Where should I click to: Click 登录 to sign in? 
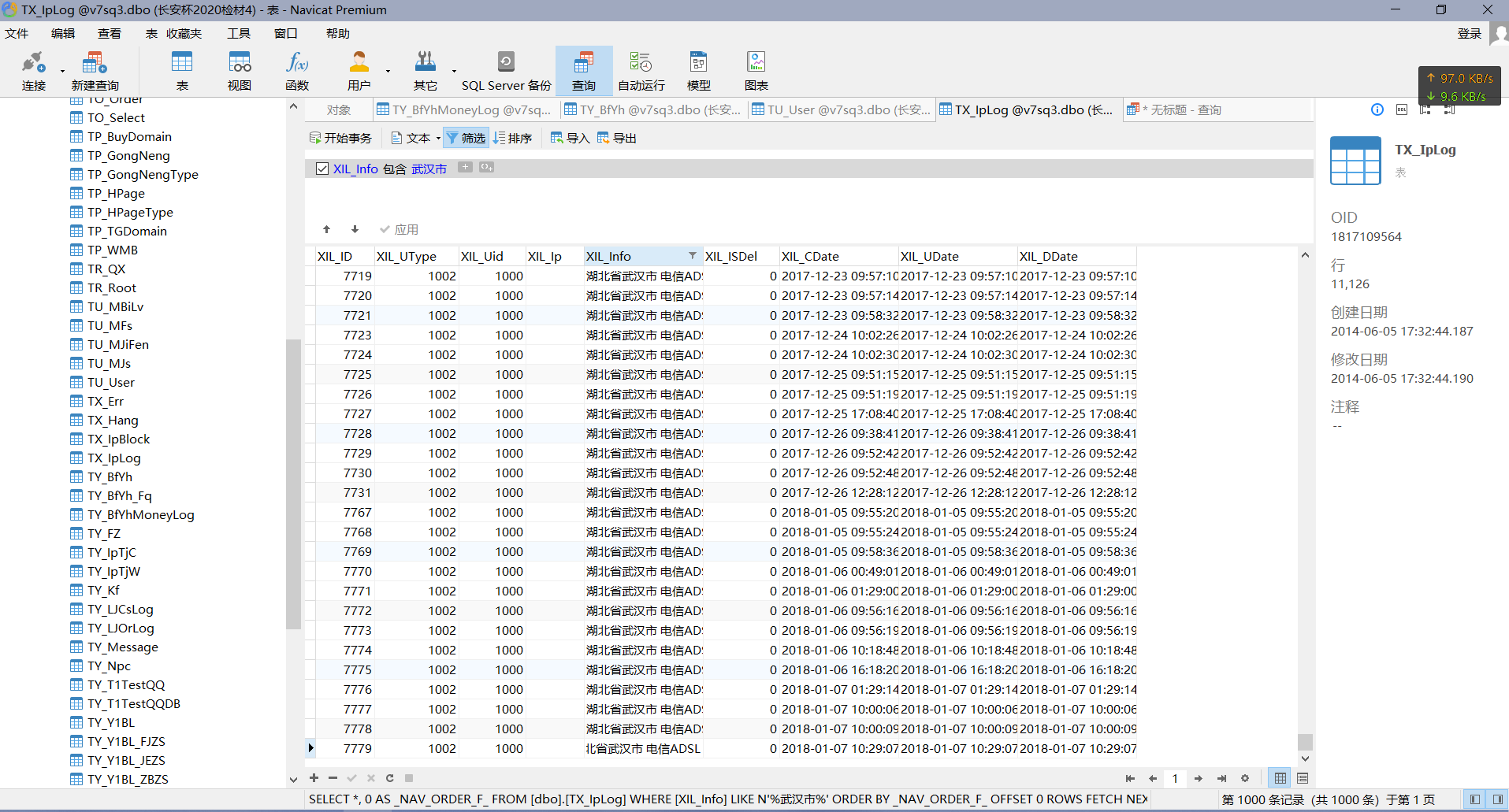coord(1470,34)
